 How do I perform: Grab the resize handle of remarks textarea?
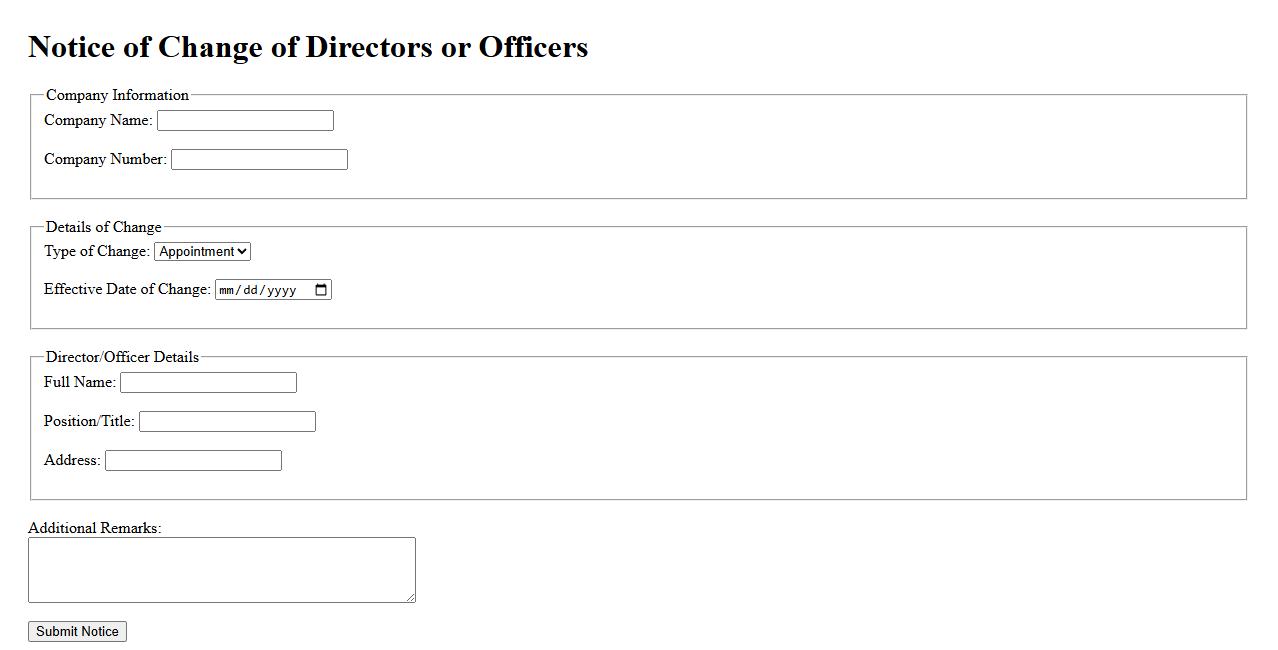(x=410, y=597)
